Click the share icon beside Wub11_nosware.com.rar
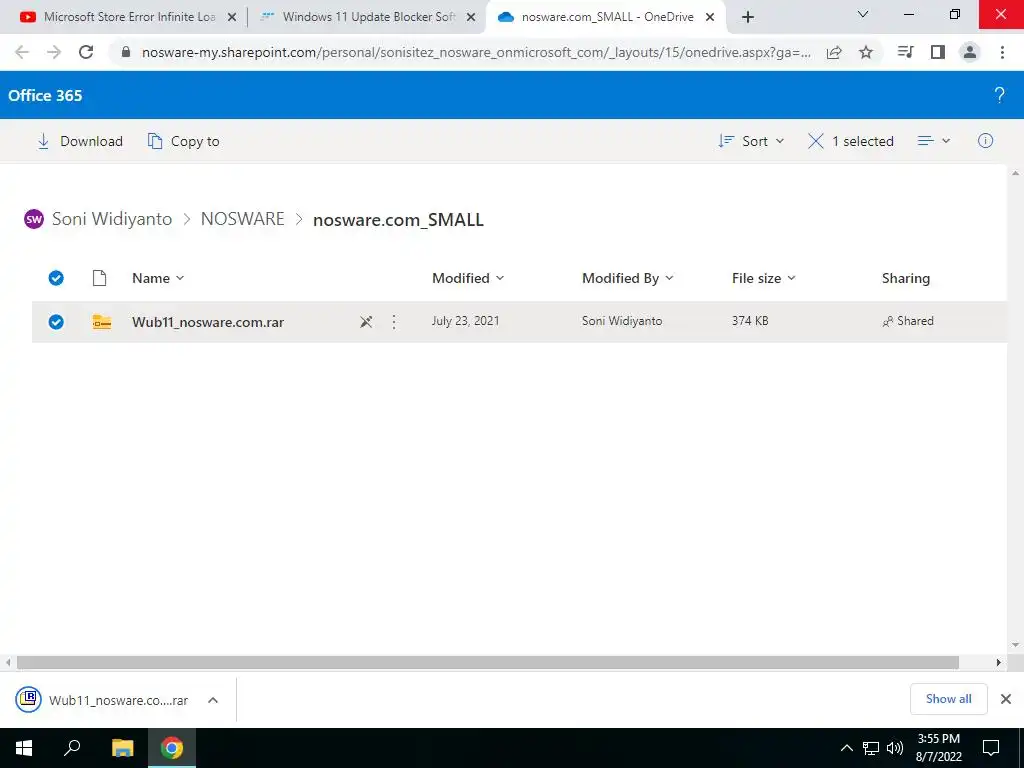 (x=366, y=321)
